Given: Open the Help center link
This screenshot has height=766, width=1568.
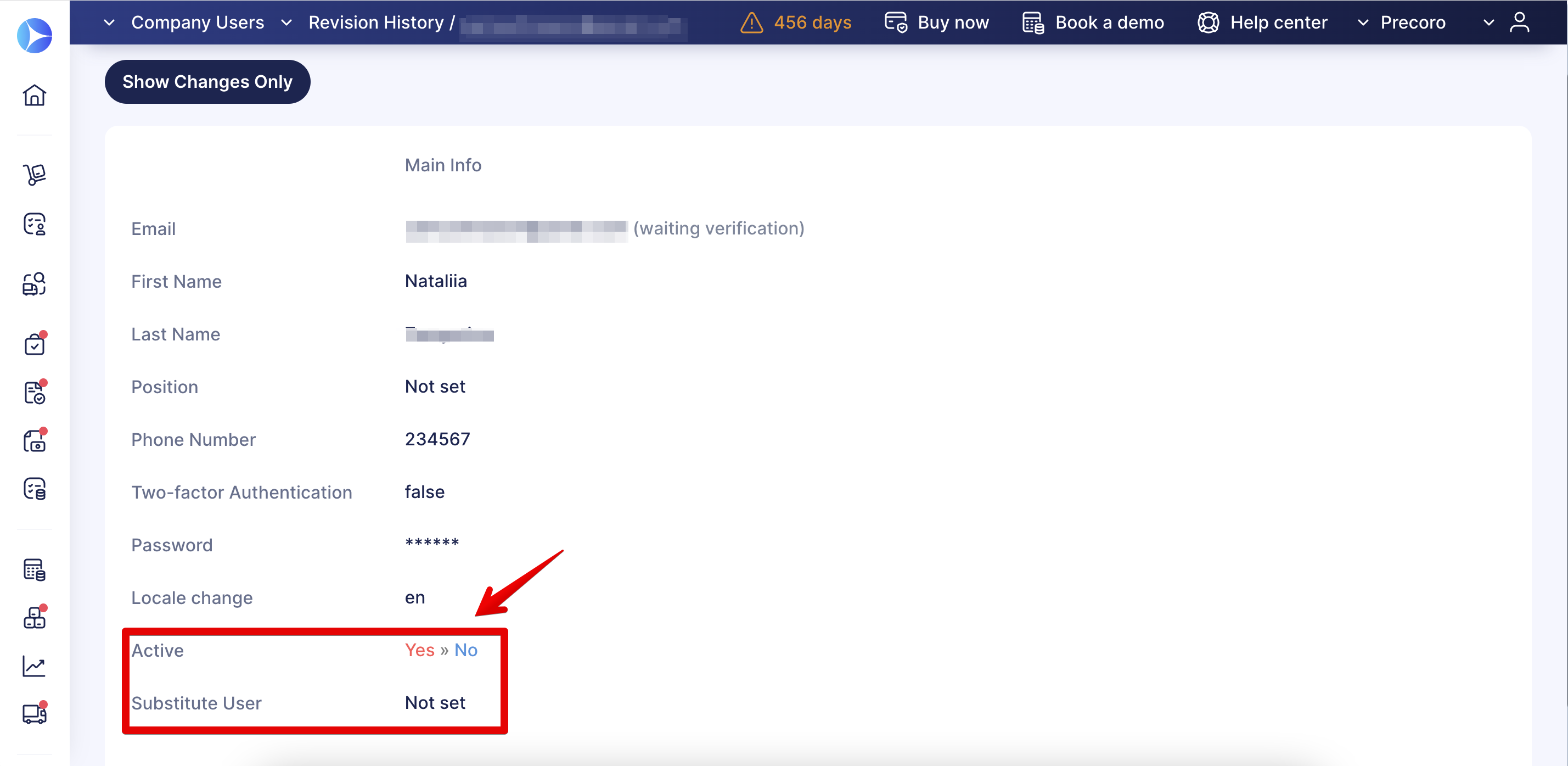Looking at the screenshot, I should 1279,23.
